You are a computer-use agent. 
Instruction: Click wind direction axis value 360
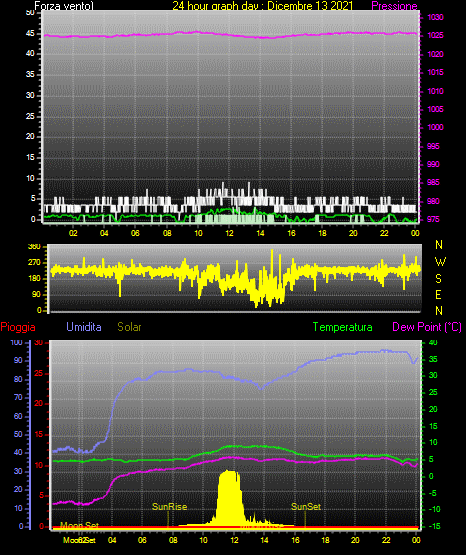point(34,247)
